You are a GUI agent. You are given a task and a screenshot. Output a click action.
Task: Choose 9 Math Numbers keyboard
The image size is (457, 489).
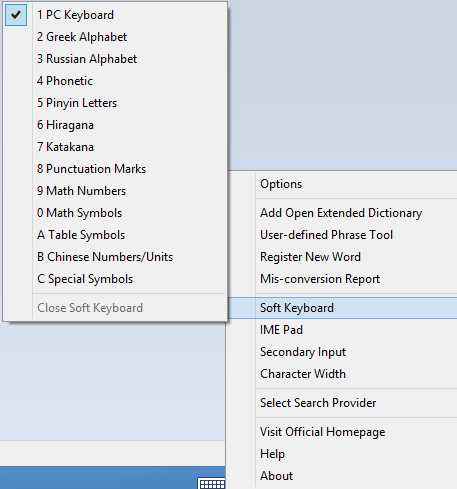[115, 191]
